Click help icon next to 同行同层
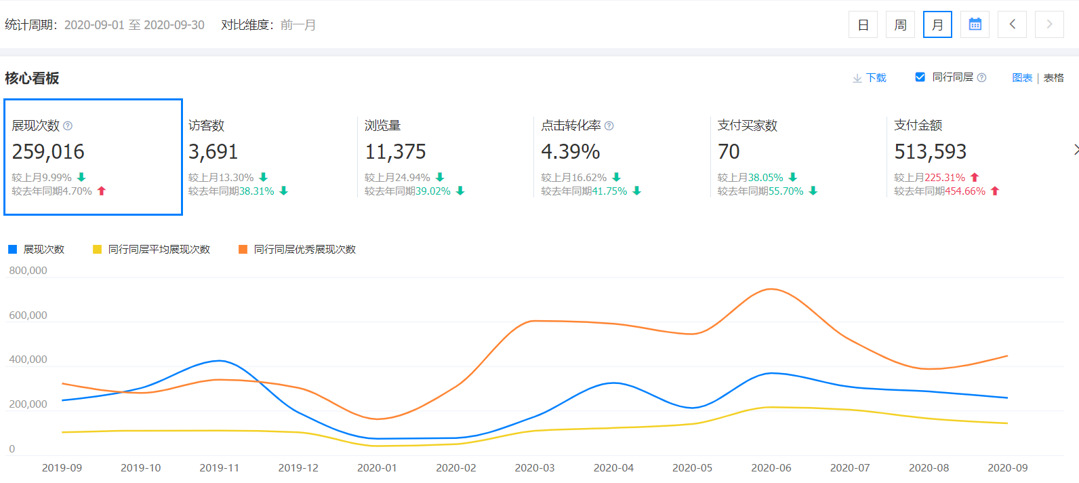This screenshot has height=483, width=1079. coord(981,78)
